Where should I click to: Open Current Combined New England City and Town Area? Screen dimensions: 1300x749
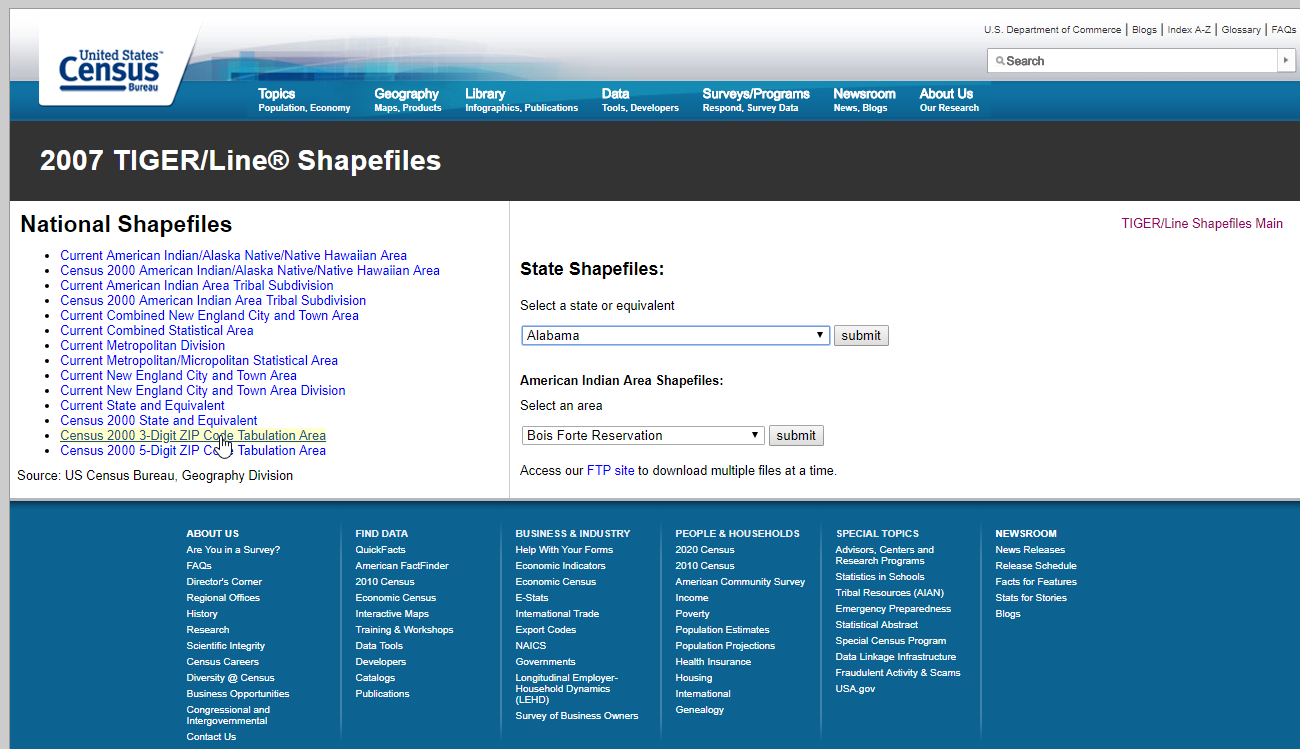click(x=209, y=316)
